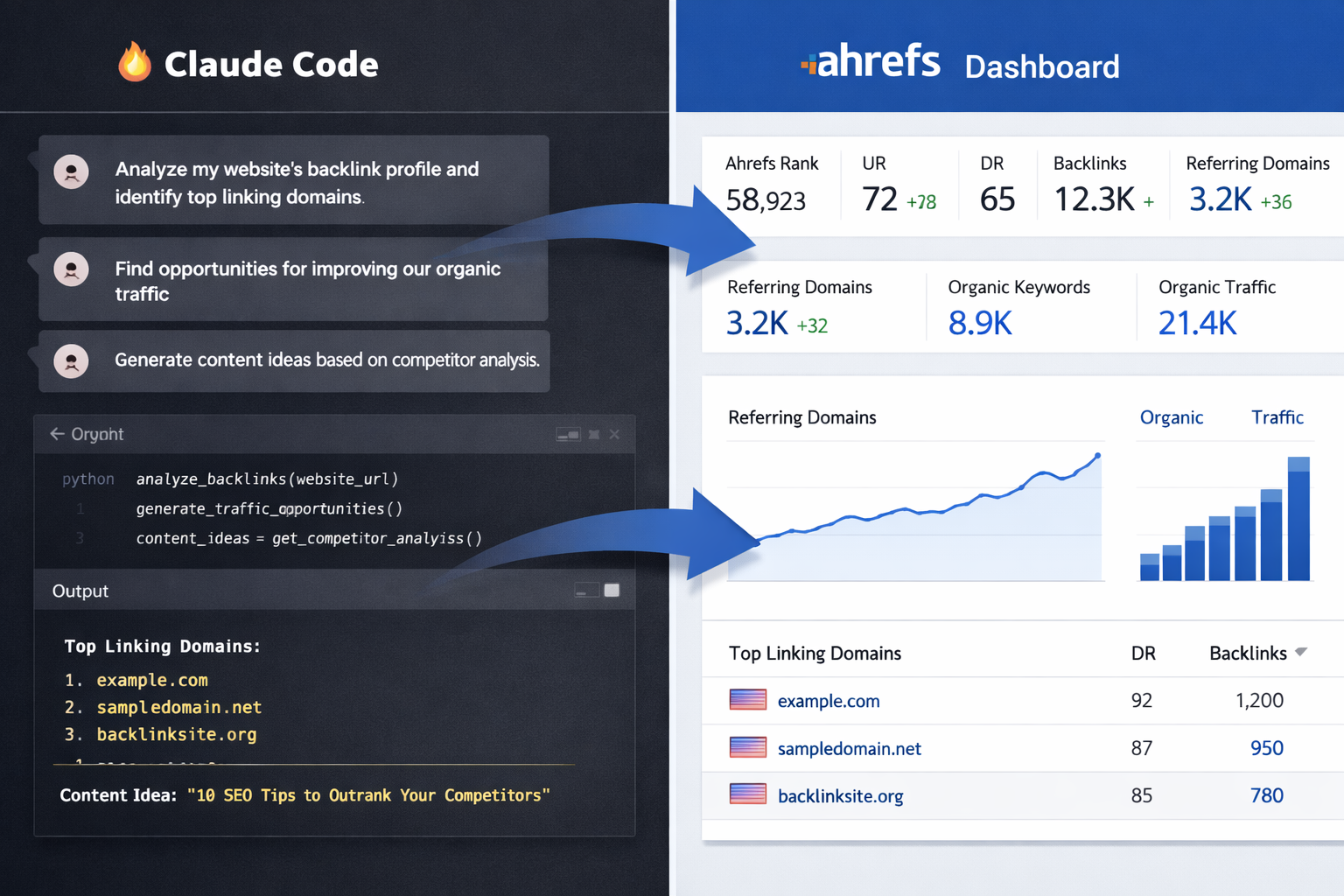Click the Ahrefs Rank 58,923 value

click(766, 200)
